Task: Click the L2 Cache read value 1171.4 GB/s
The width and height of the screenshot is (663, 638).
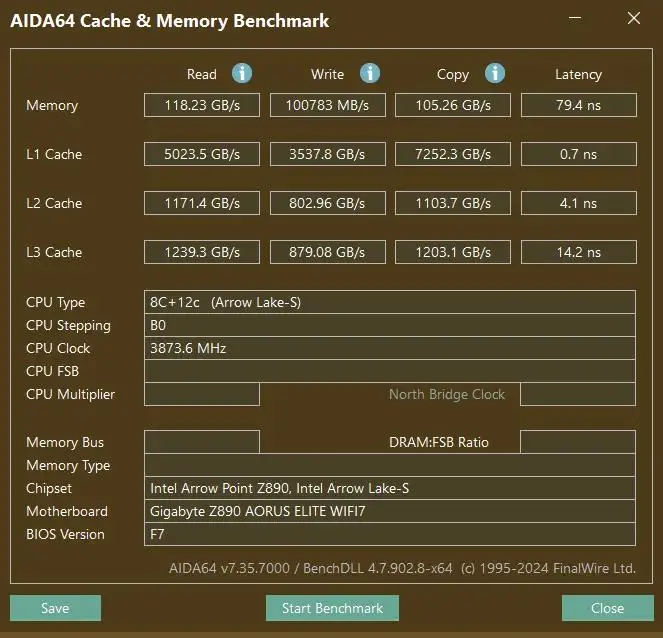Action: click(202, 203)
